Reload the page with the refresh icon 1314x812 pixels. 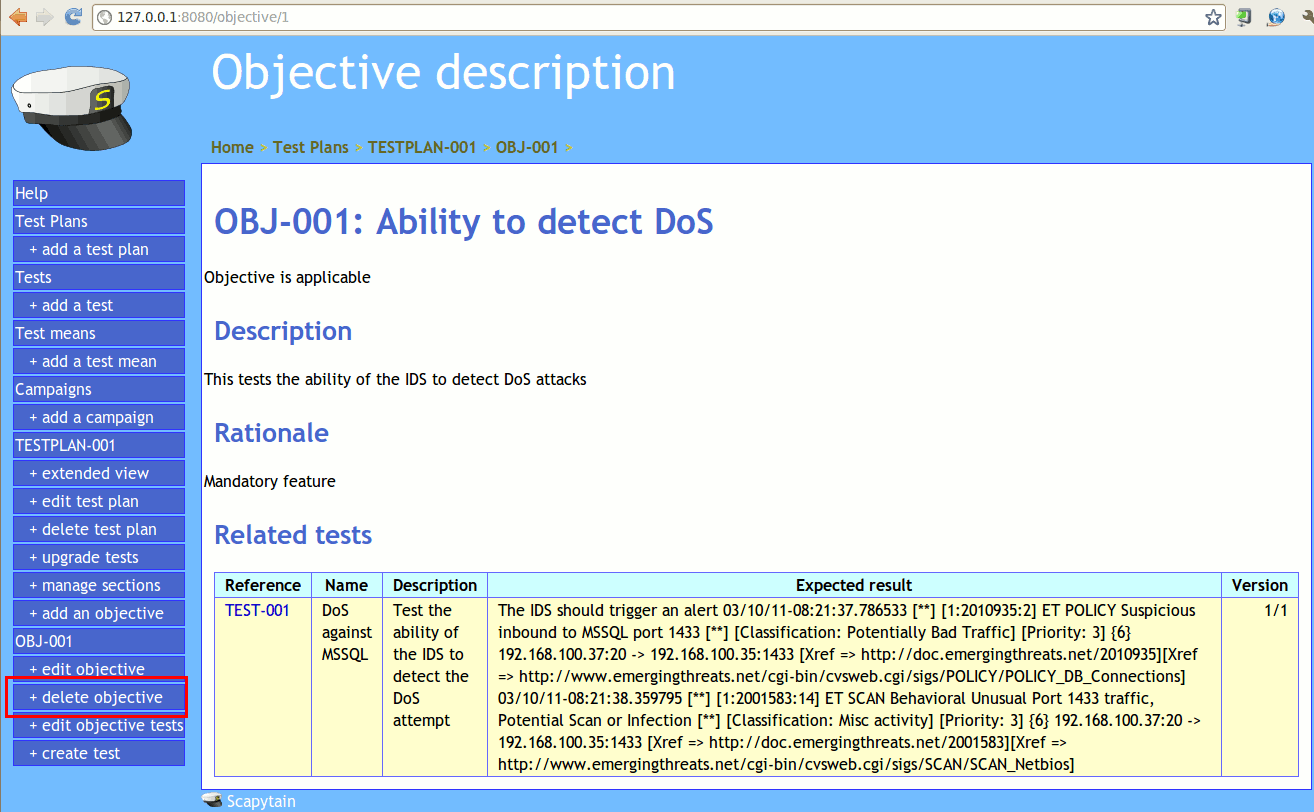[73, 17]
